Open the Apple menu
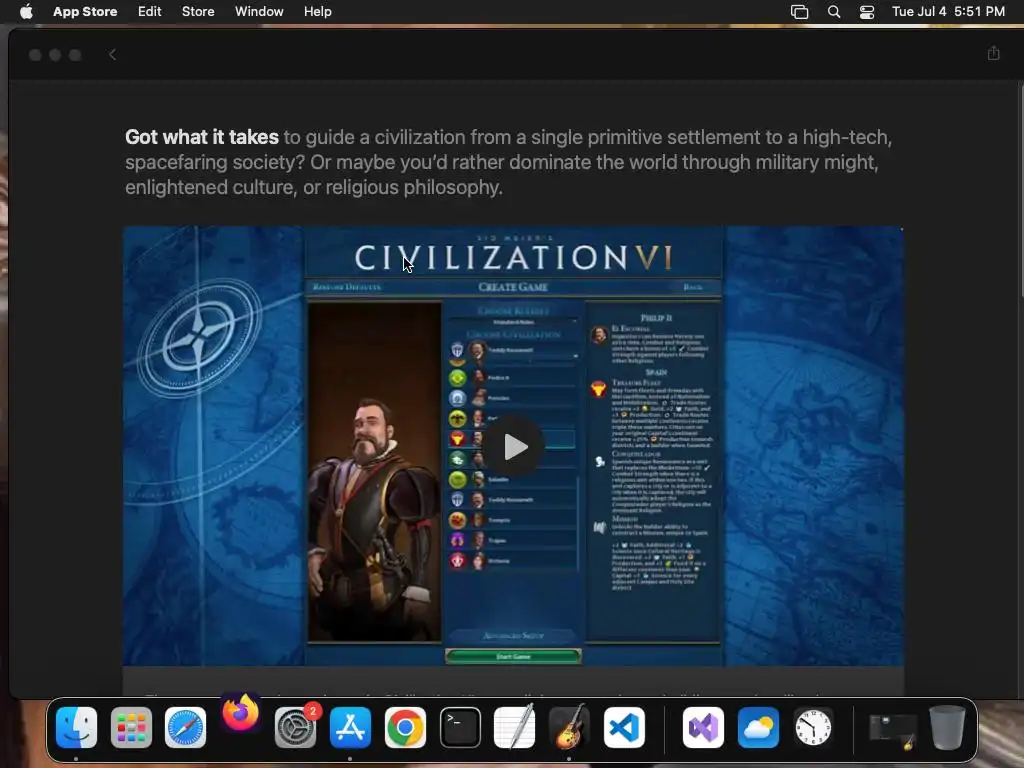This screenshot has height=768, width=1024. pos(26,12)
